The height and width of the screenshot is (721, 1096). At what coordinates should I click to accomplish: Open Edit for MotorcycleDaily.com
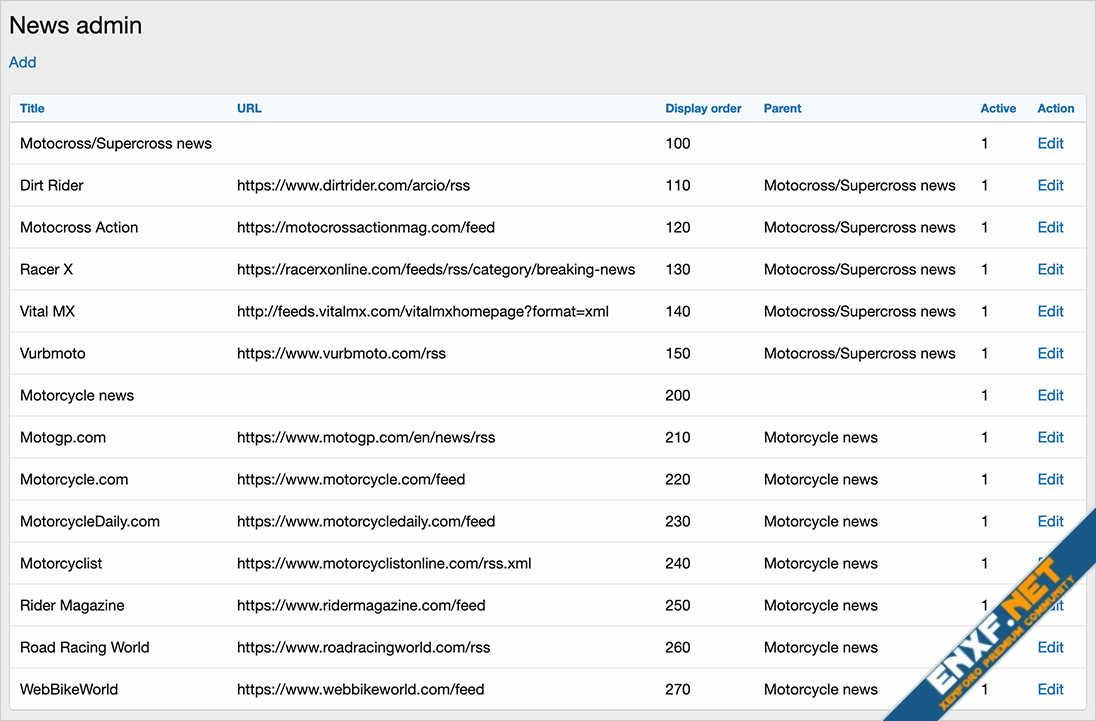coord(1050,521)
